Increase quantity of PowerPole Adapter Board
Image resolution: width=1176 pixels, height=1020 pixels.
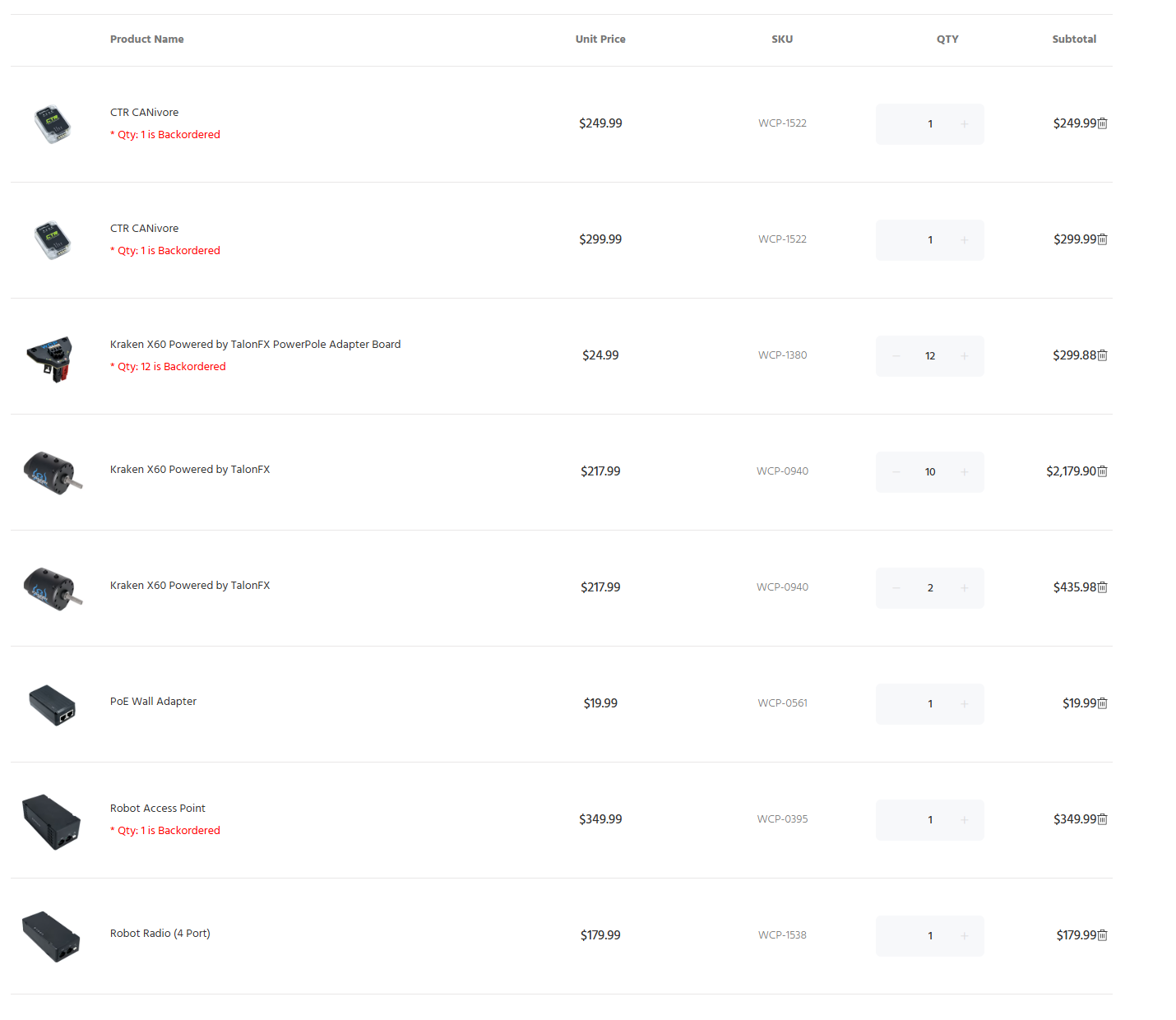click(965, 356)
